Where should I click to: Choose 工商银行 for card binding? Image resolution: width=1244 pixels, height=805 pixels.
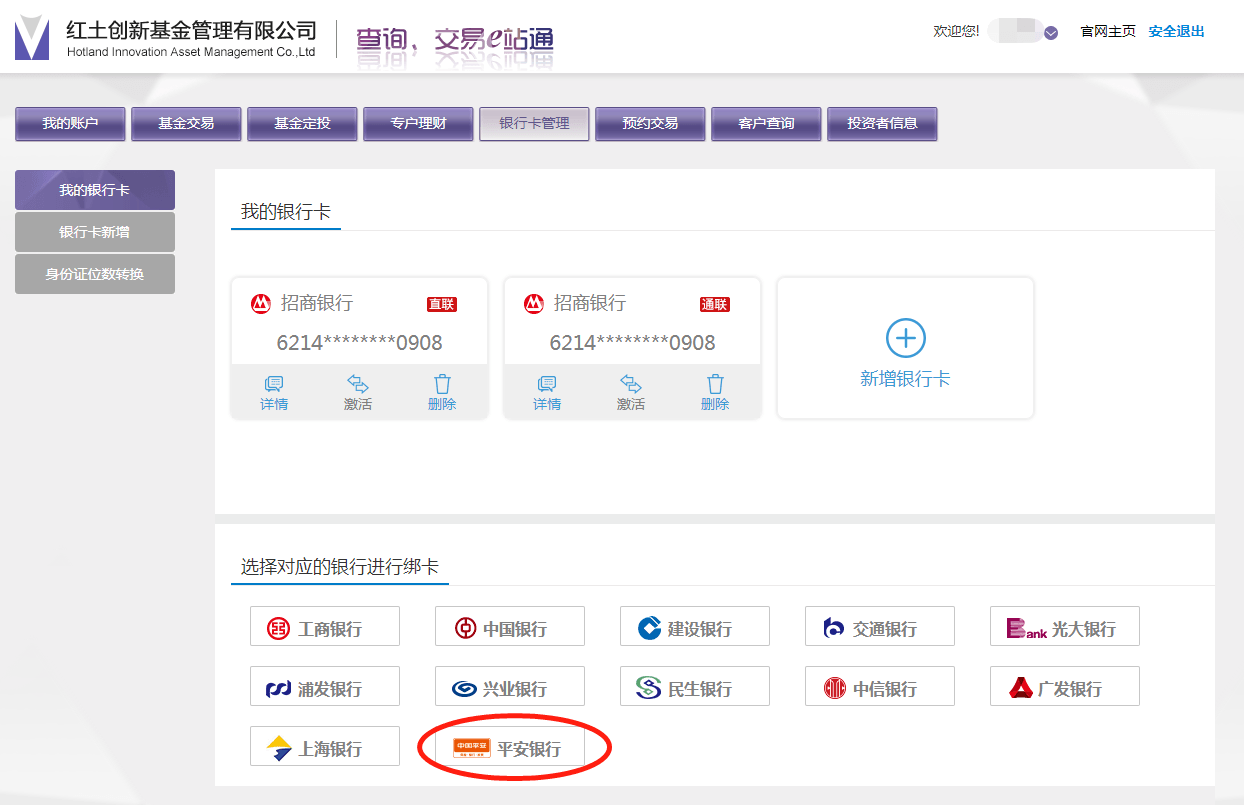coord(325,626)
